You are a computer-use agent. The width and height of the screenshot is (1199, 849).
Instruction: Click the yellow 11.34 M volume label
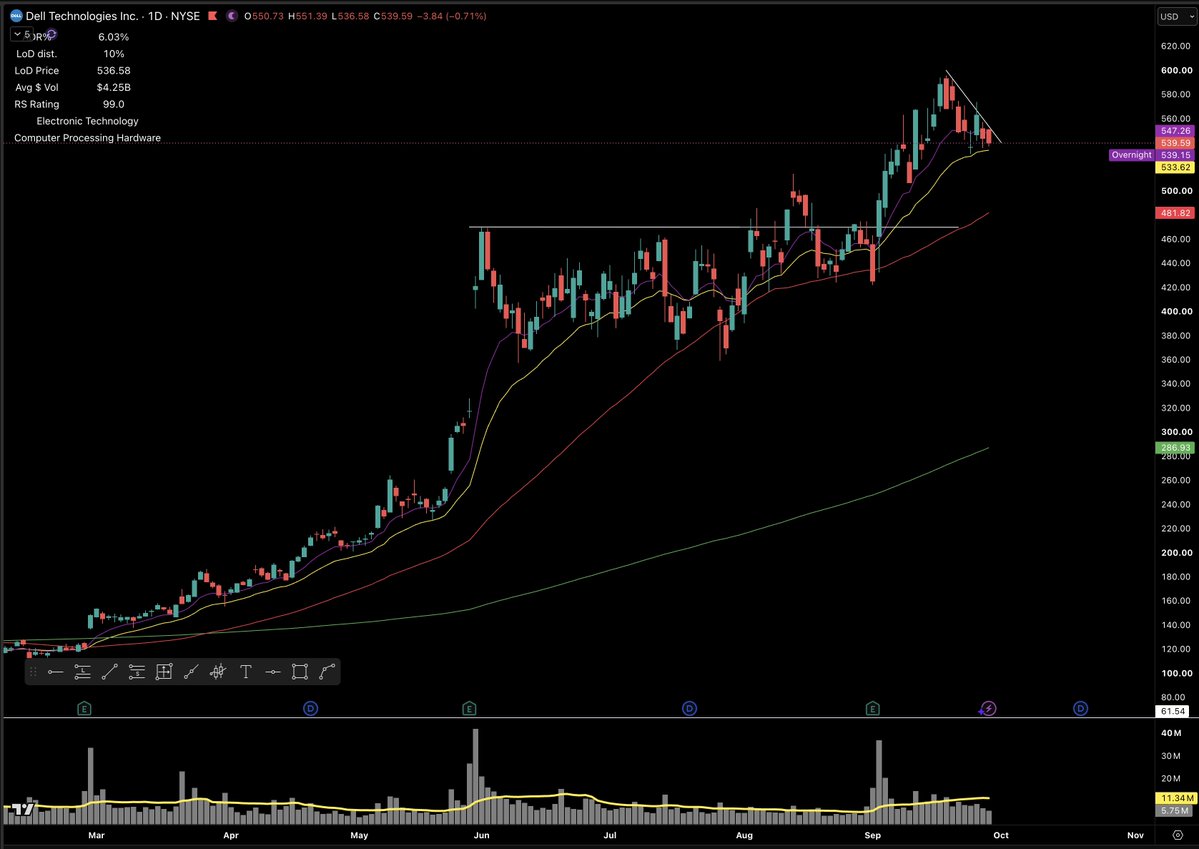[x=1174, y=799]
